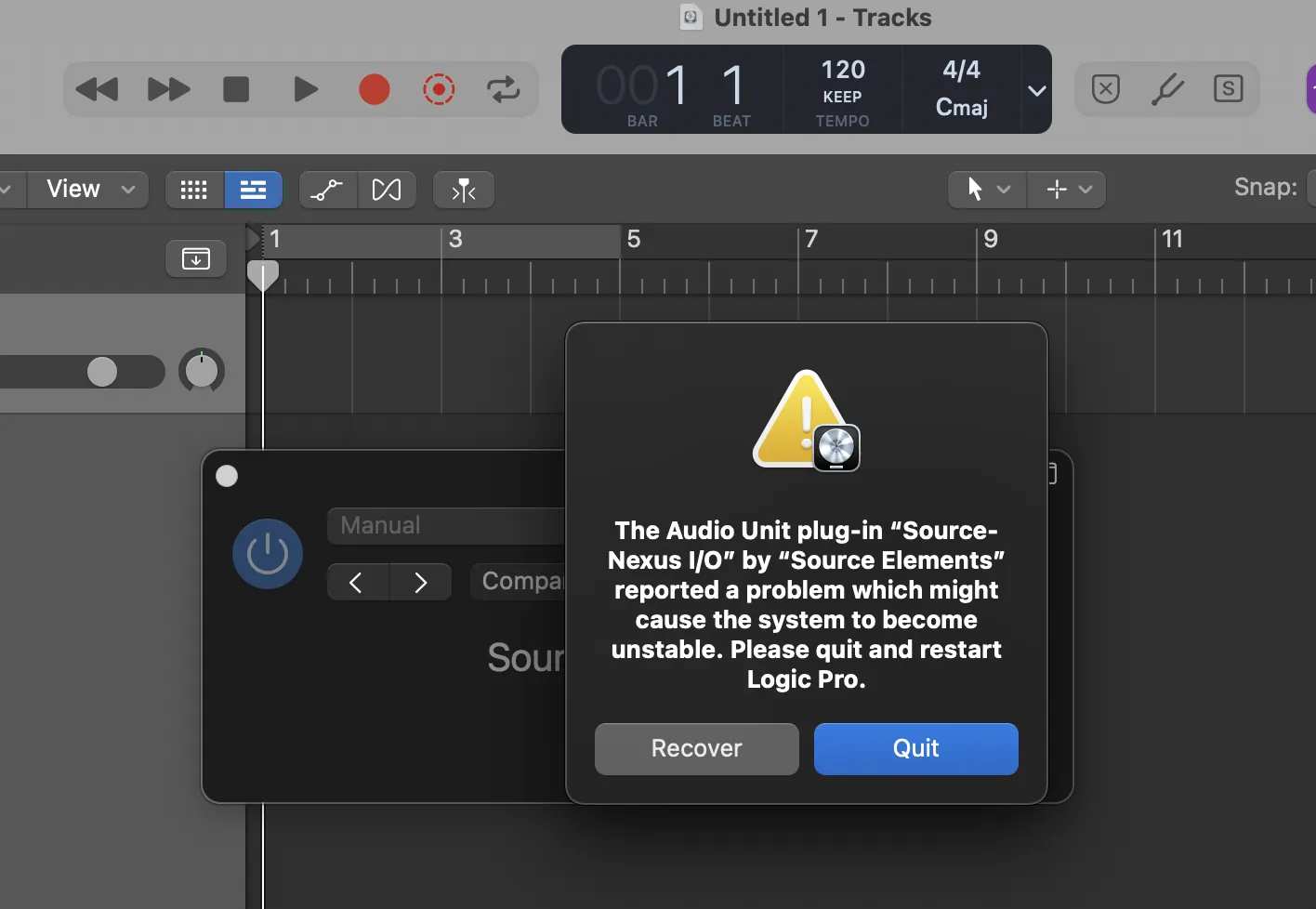Close the plug-in window with gray dot
This screenshot has height=909, width=1316.
(227, 477)
